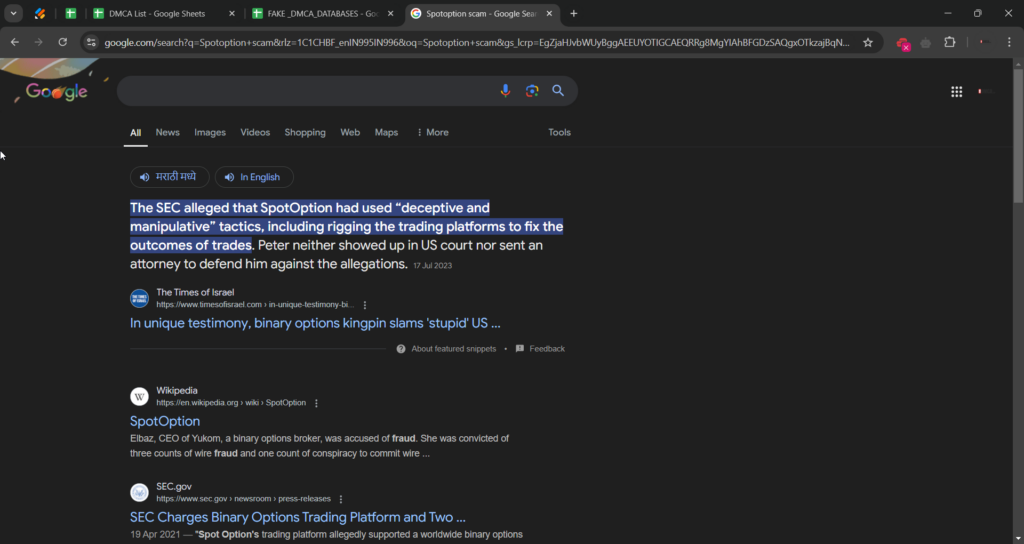Open 'SEC Charges Binary Options Trading Platform' link

(x=297, y=517)
